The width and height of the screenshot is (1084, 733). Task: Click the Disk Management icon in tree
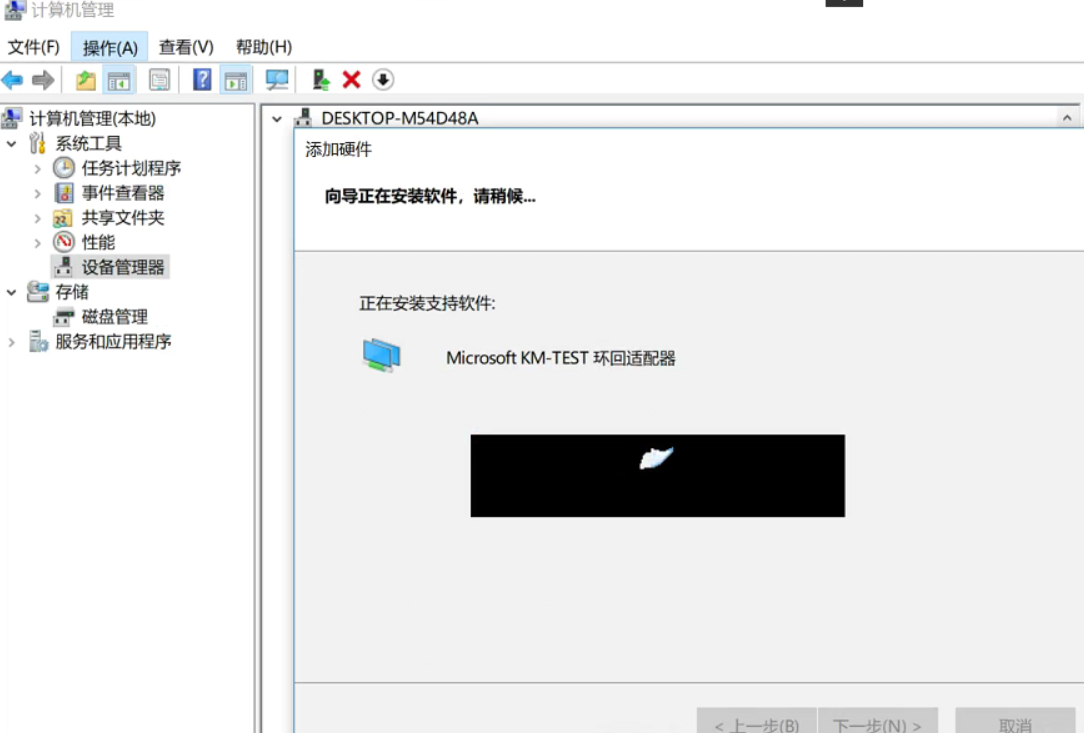pos(64,317)
